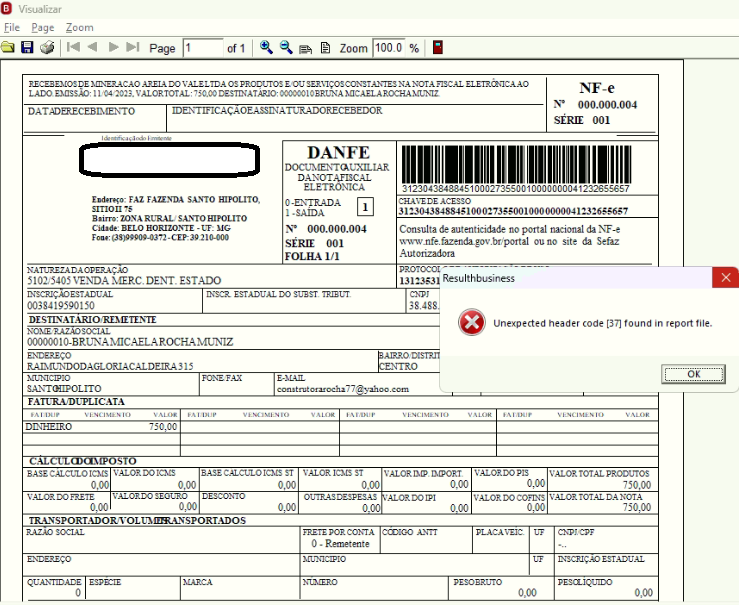Open a report file with the folder icon
Screen dimensions: 739x605
8,47
